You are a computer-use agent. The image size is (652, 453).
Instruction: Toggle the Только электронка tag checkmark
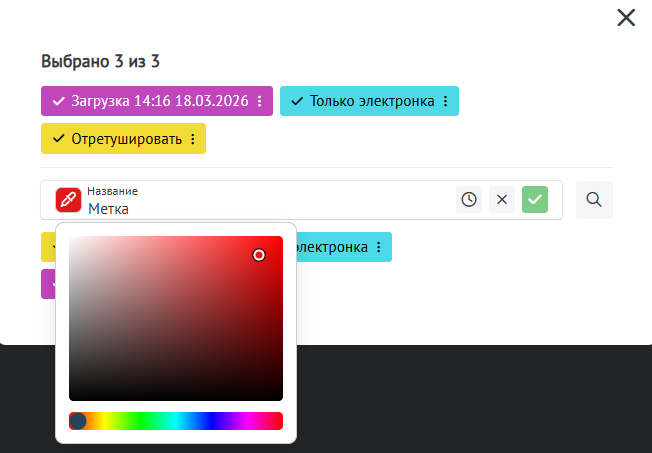pyautogui.click(x=297, y=101)
